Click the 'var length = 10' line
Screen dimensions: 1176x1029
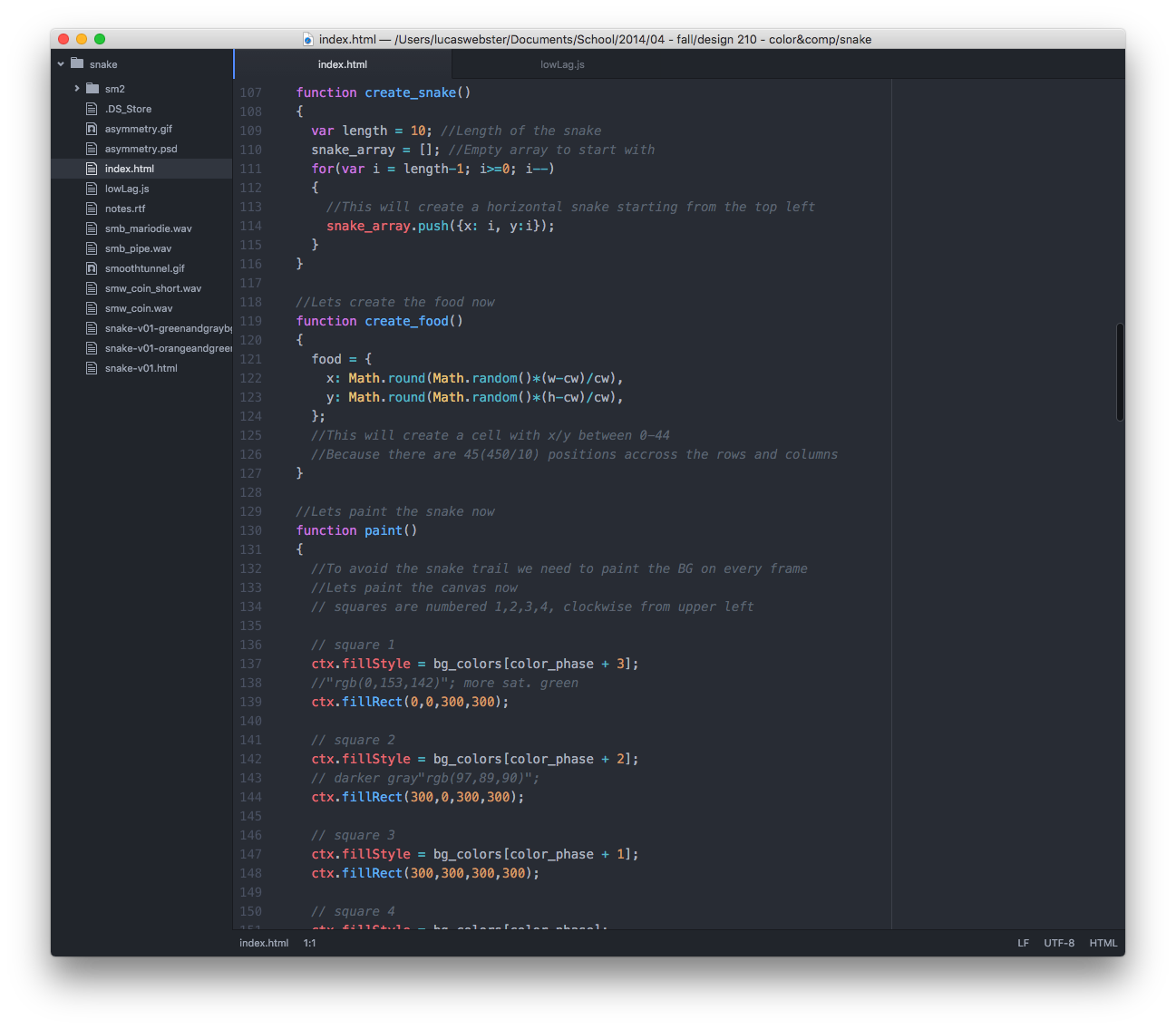[x=372, y=131]
